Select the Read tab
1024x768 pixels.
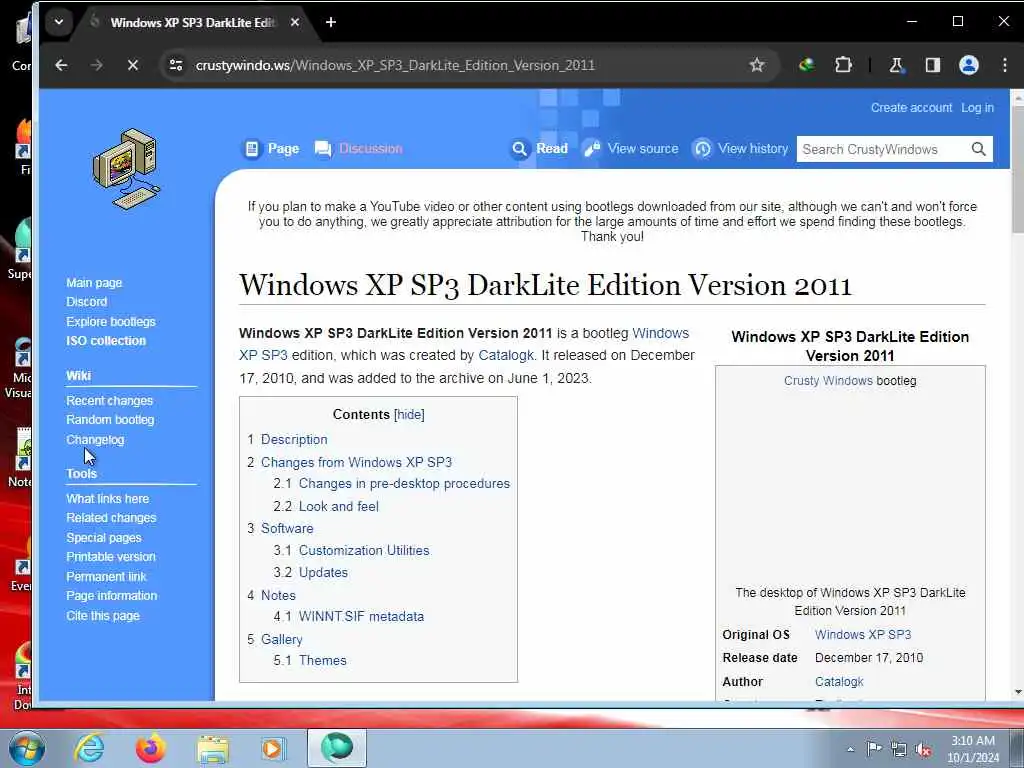coord(539,149)
